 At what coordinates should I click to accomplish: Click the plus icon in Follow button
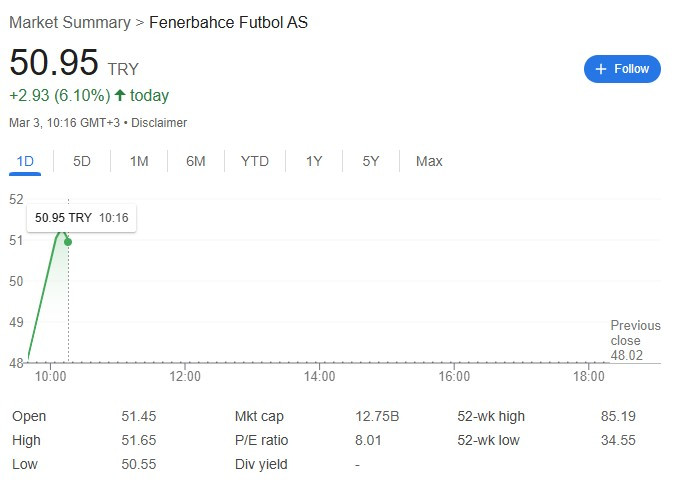[601, 69]
